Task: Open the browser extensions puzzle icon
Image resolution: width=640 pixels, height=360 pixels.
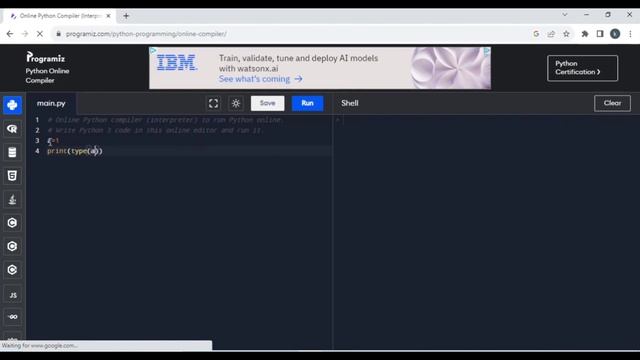Action: point(585,34)
